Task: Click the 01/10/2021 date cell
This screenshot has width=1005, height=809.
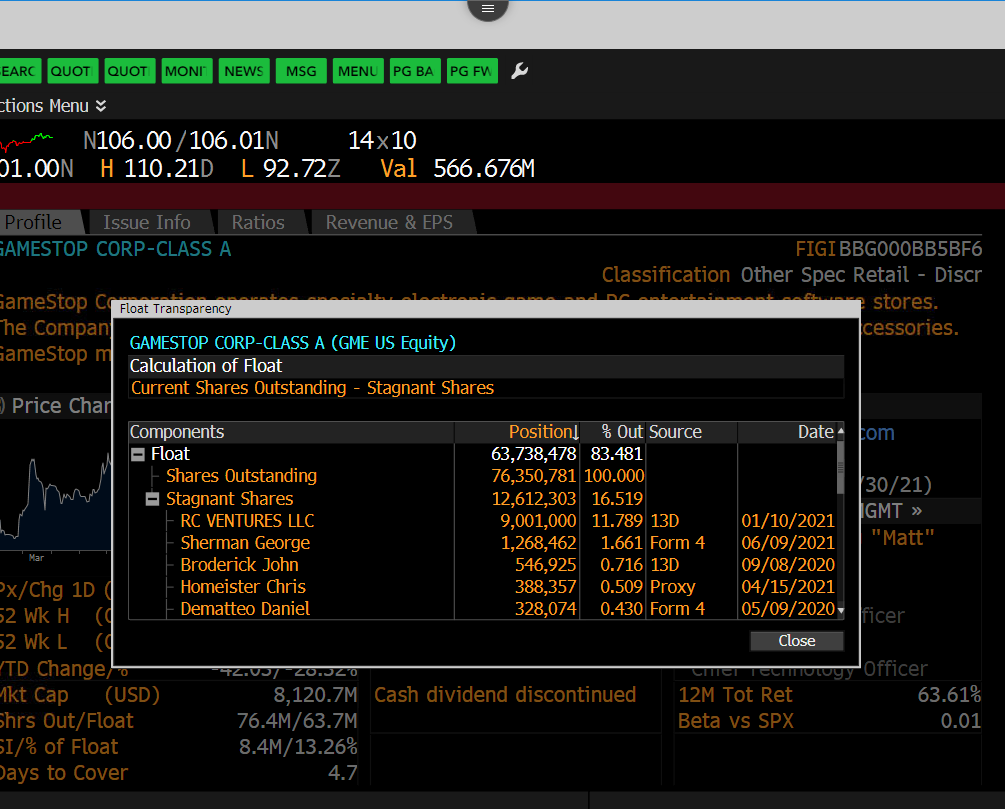Action: pos(788,521)
